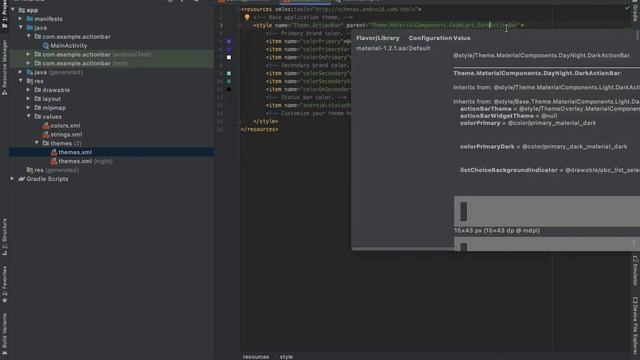Click the actionBarTheme attribute line
Viewport: 640px width, 360px height.
click(x=550, y=109)
